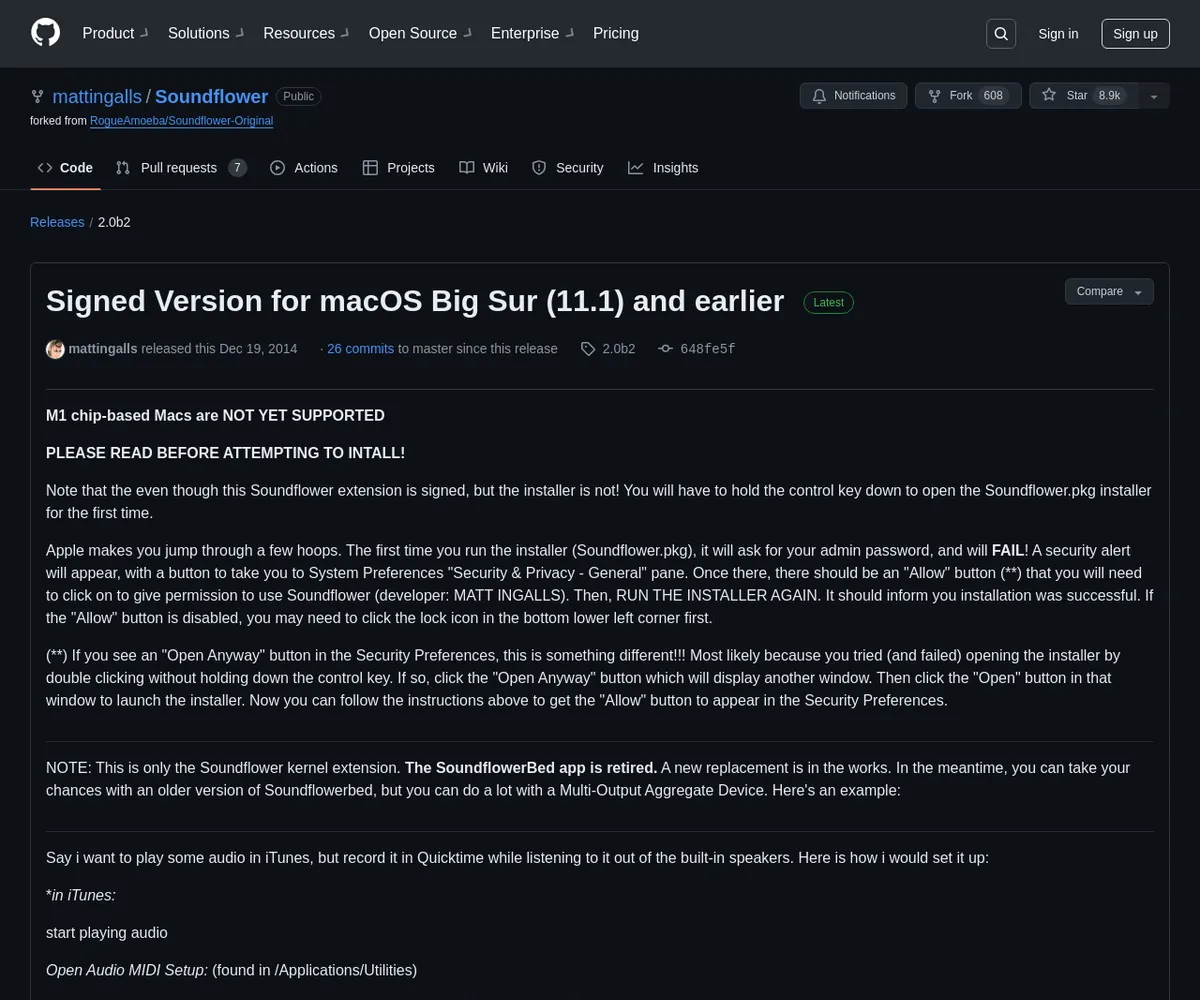Expand the Star lists dropdown arrow

coord(1154,96)
